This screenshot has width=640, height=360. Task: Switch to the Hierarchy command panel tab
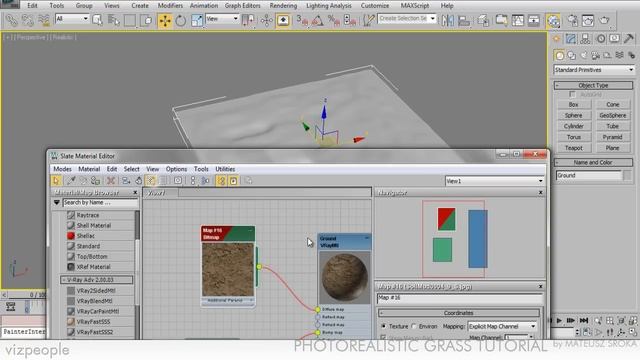tap(585, 39)
